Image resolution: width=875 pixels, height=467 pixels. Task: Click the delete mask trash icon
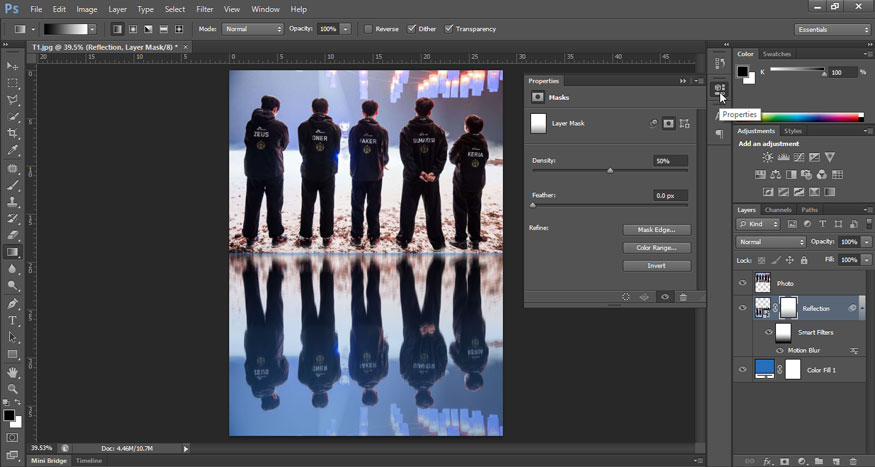pos(683,297)
